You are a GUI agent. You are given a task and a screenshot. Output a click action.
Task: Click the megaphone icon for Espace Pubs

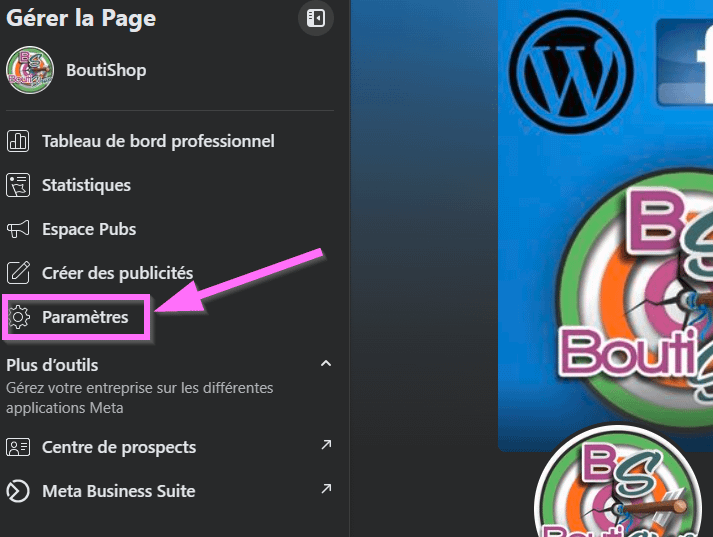18,229
